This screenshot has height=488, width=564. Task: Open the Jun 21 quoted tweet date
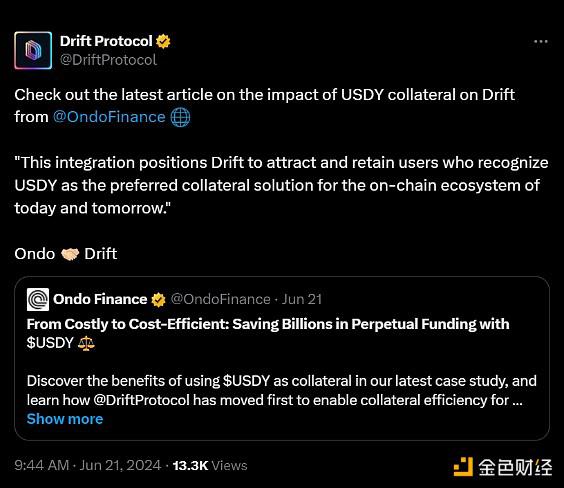302,299
